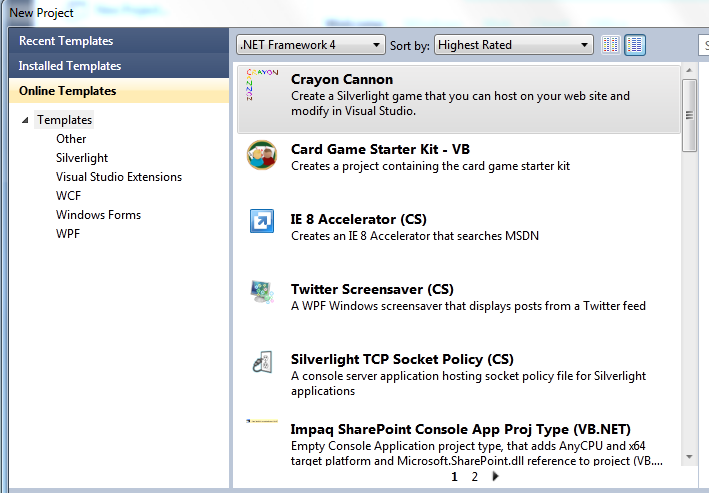Select the Crayon Cannon title
709x493 pixels.
click(x=342, y=79)
